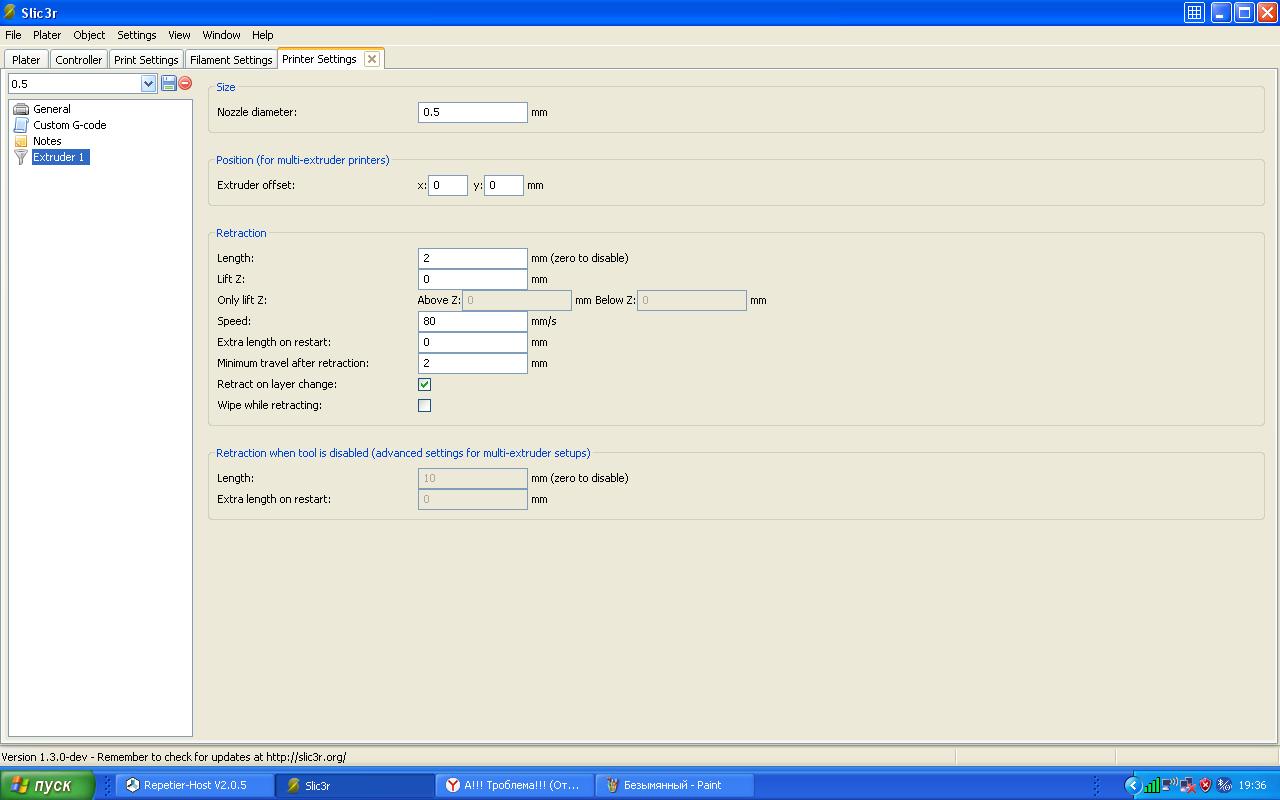Enable Wipe while retracting checkbox

pos(424,405)
